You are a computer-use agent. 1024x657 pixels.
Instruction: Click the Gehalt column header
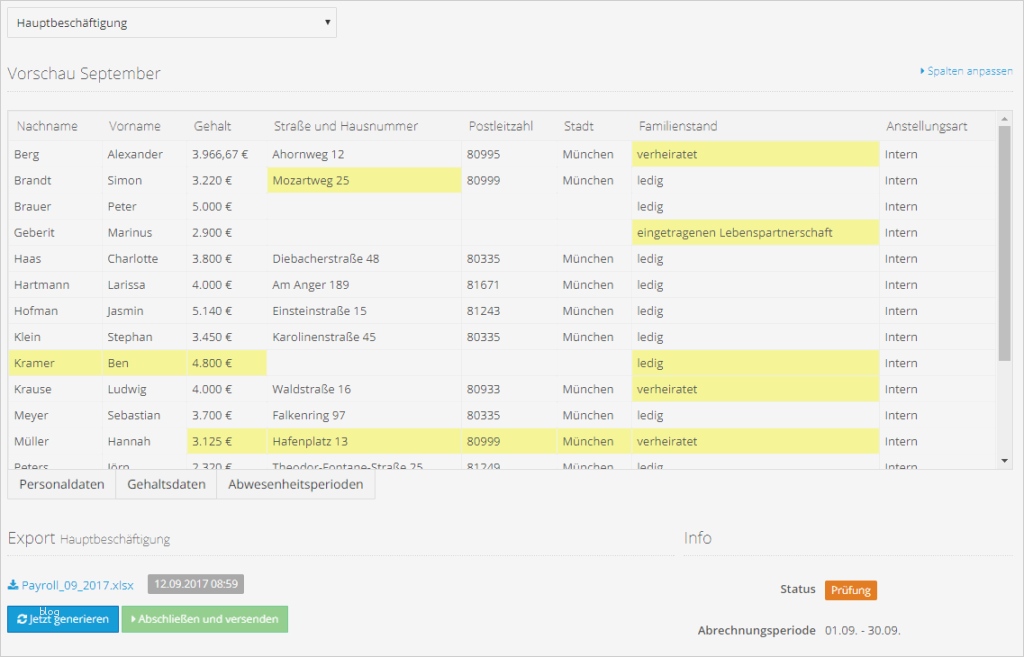[x=212, y=126]
